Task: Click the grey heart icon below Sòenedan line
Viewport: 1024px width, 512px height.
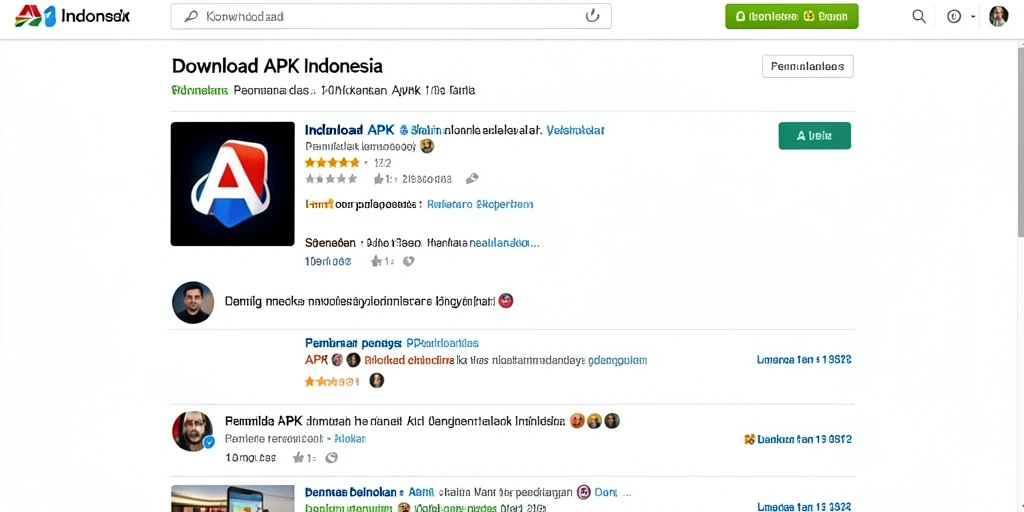Action: coord(409,261)
